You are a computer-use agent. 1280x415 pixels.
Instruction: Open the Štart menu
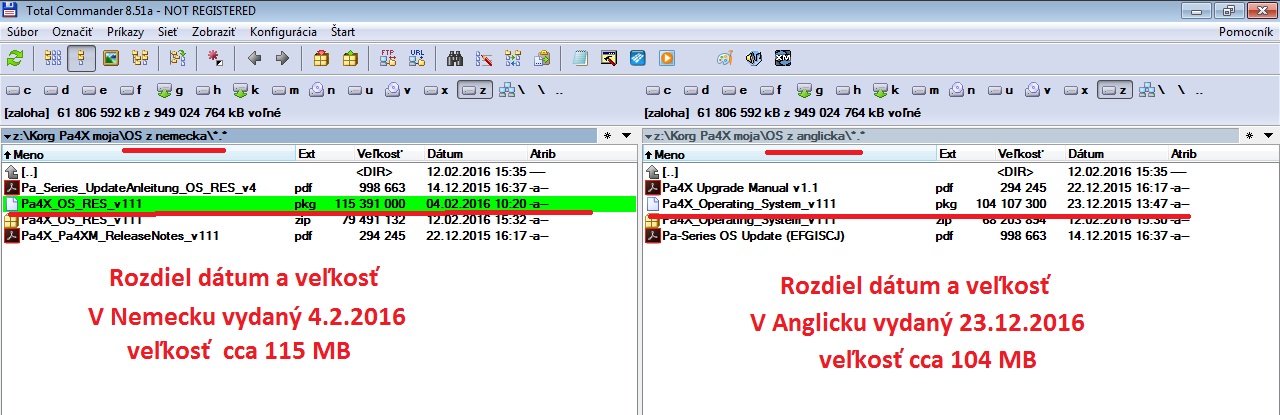tap(343, 32)
